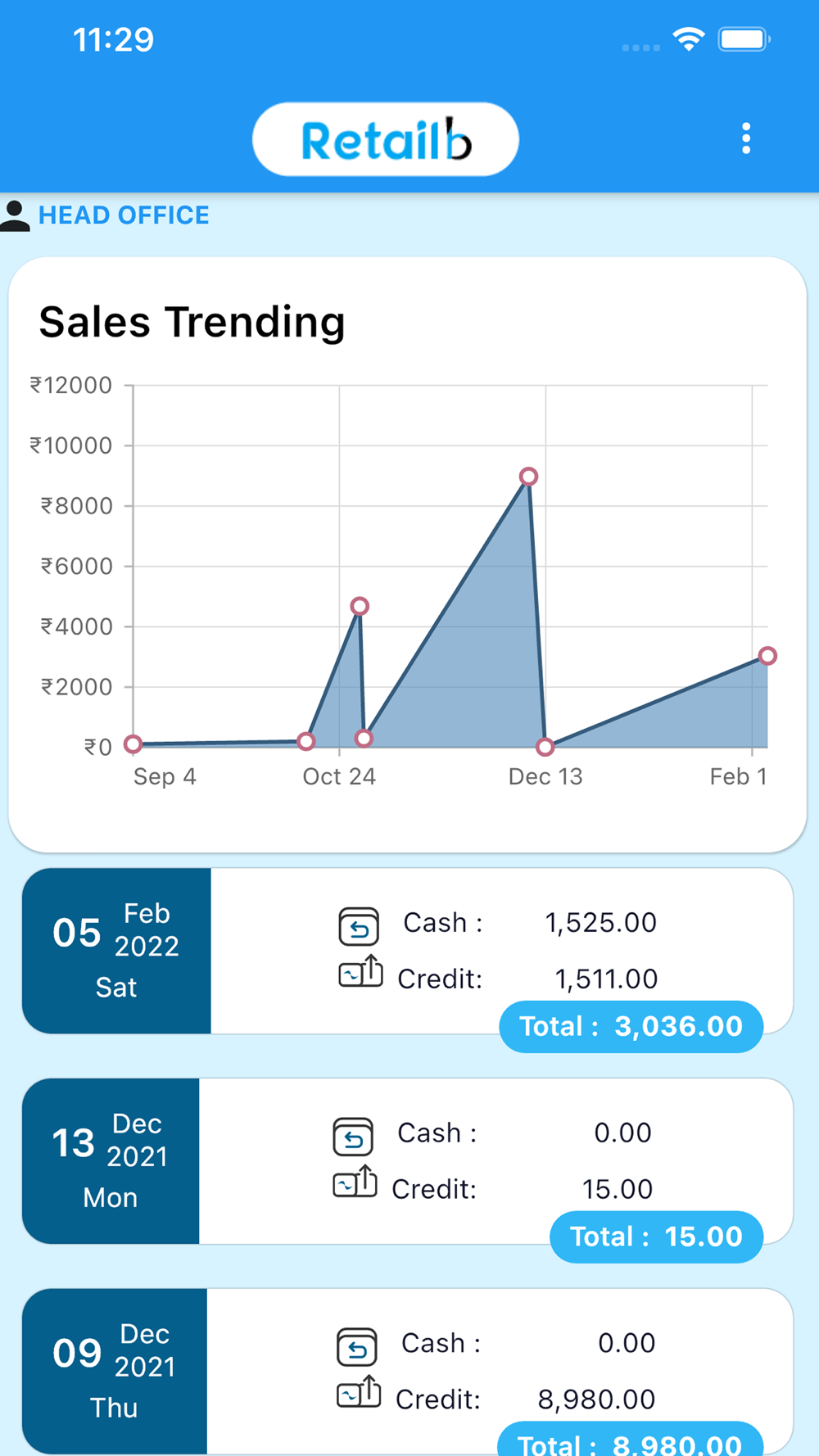Select the chart point near ₹4700 peak
Image resolution: width=819 pixels, height=1456 pixels.
[360, 606]
